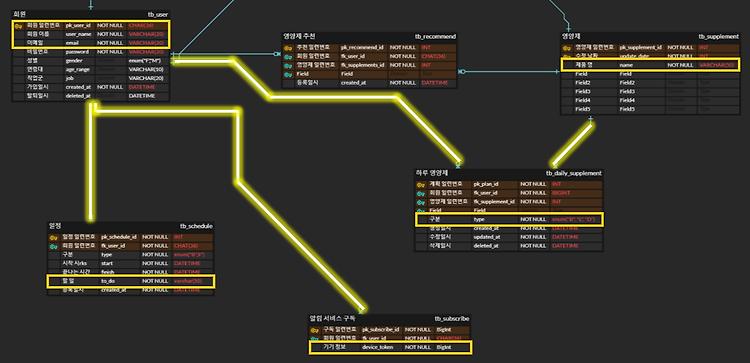Click the key icon beside fk_supplement_id
This screenshot has height=363, width=750.
pyautogui.click(x=421, y=202)
